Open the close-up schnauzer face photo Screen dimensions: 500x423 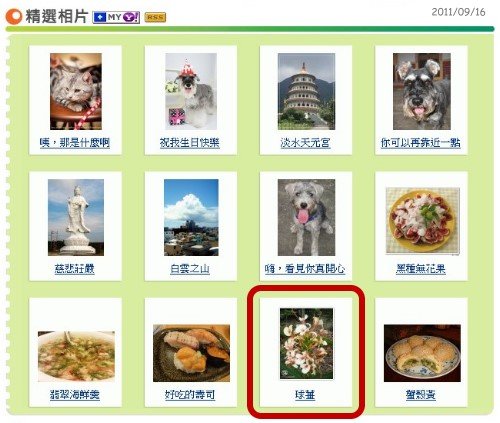coord(422,91)
